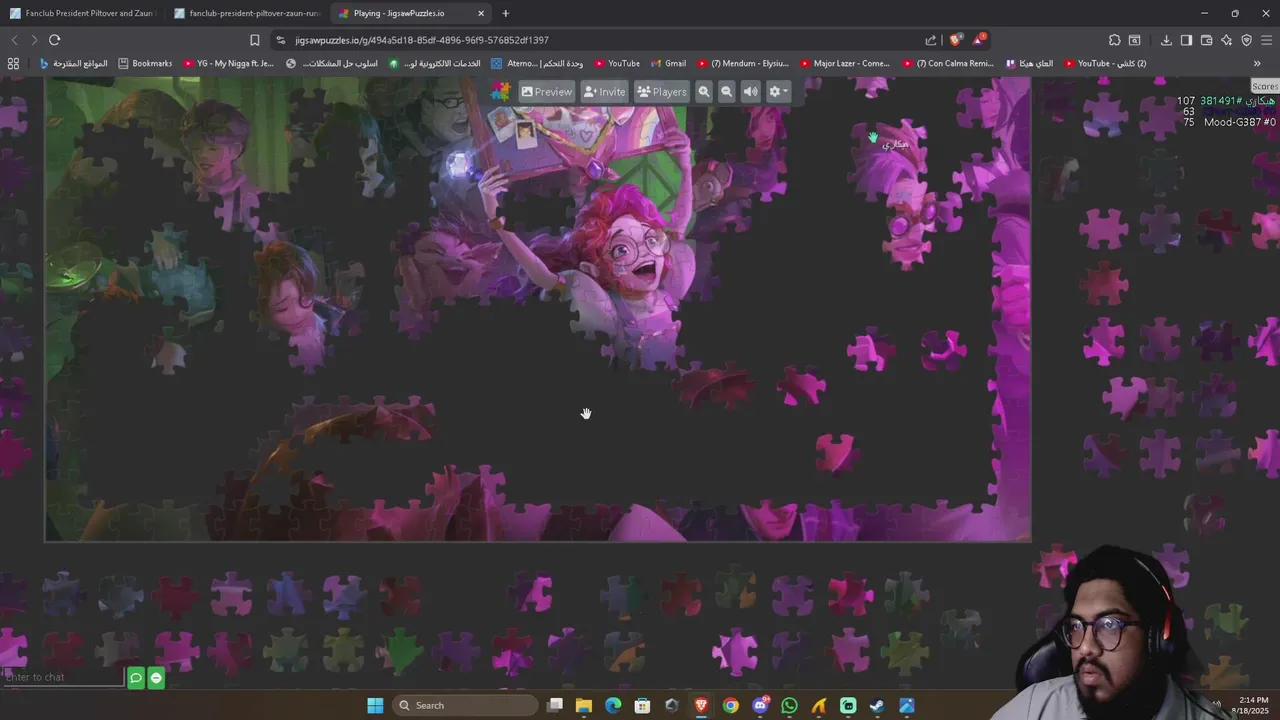Image resolution: width=1280 pixels, height=720 pixels.
Task: Open 'Major Lazer - Come...' bookmark
Action: [845, 63]
